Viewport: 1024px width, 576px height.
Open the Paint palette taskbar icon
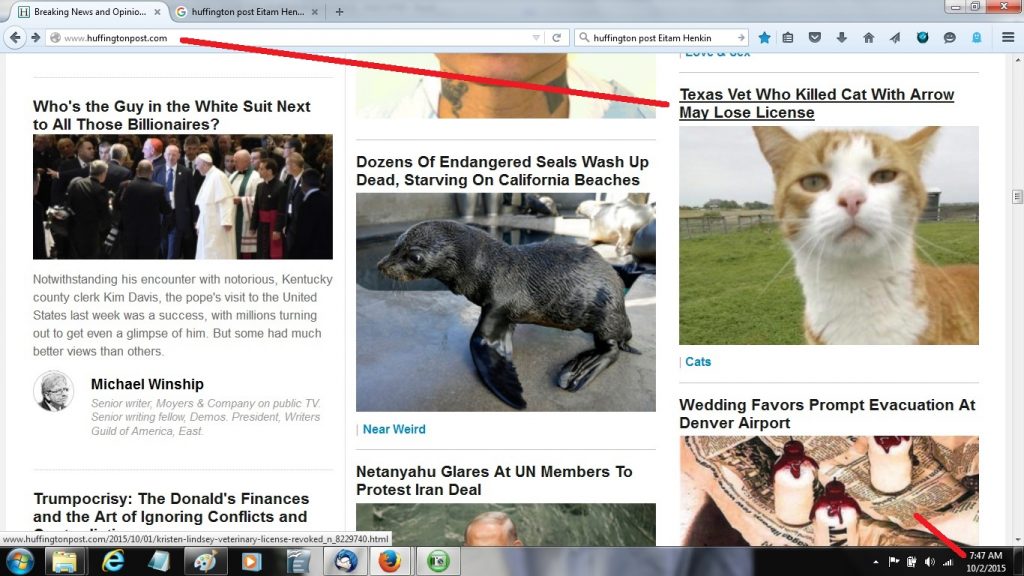coord(204,562)
